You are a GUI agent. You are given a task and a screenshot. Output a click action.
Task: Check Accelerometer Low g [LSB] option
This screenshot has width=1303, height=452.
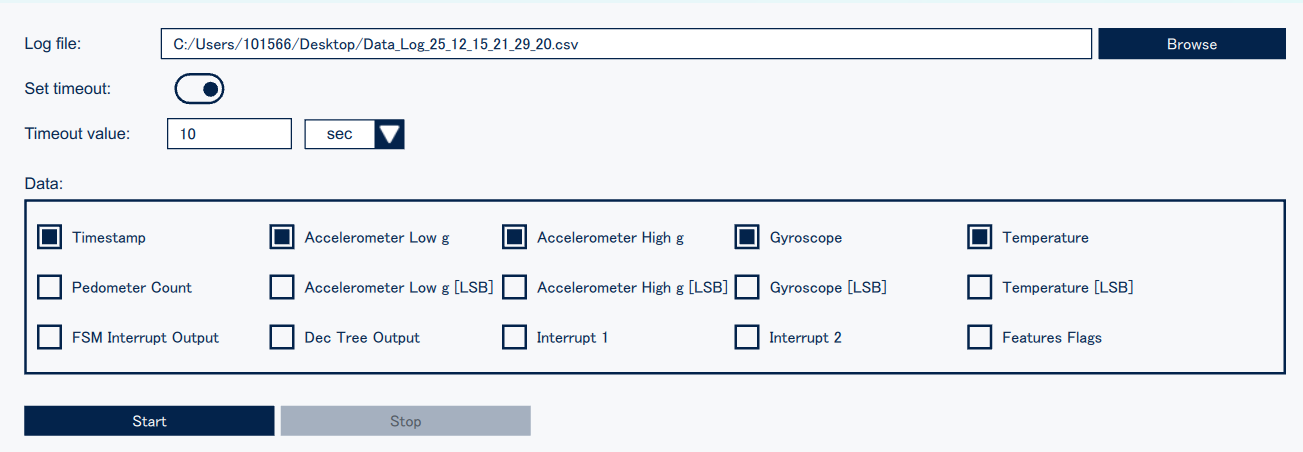tap(282, 288)
